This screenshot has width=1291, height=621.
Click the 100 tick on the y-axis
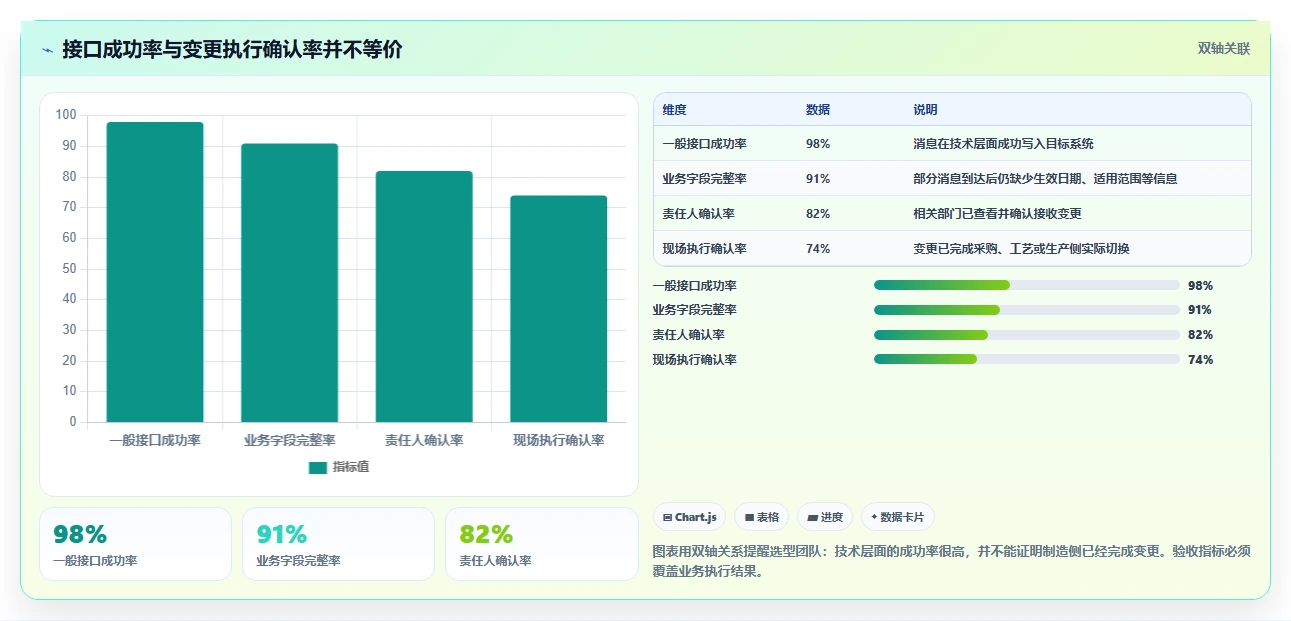point(66,115)
